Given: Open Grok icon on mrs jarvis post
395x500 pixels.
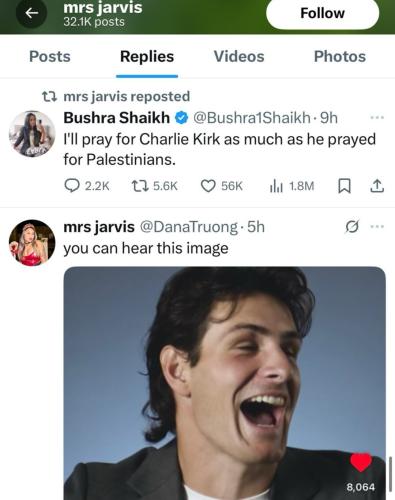Looking at the screenshot, I should (x=352, y=227).
